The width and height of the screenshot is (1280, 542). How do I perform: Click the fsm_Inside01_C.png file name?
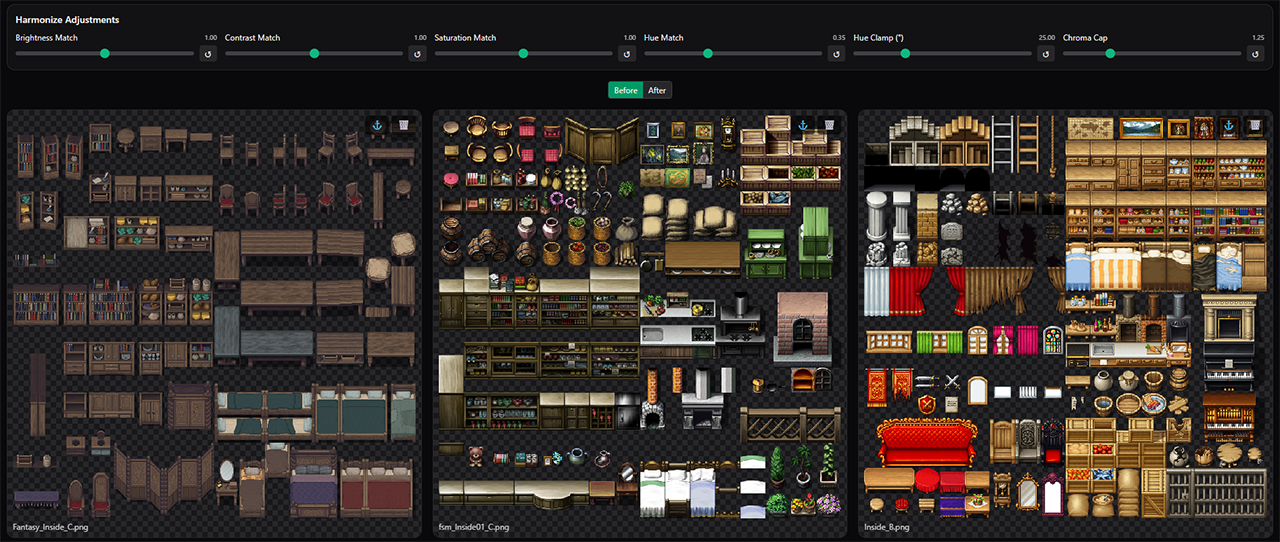(x=473, y=526)
